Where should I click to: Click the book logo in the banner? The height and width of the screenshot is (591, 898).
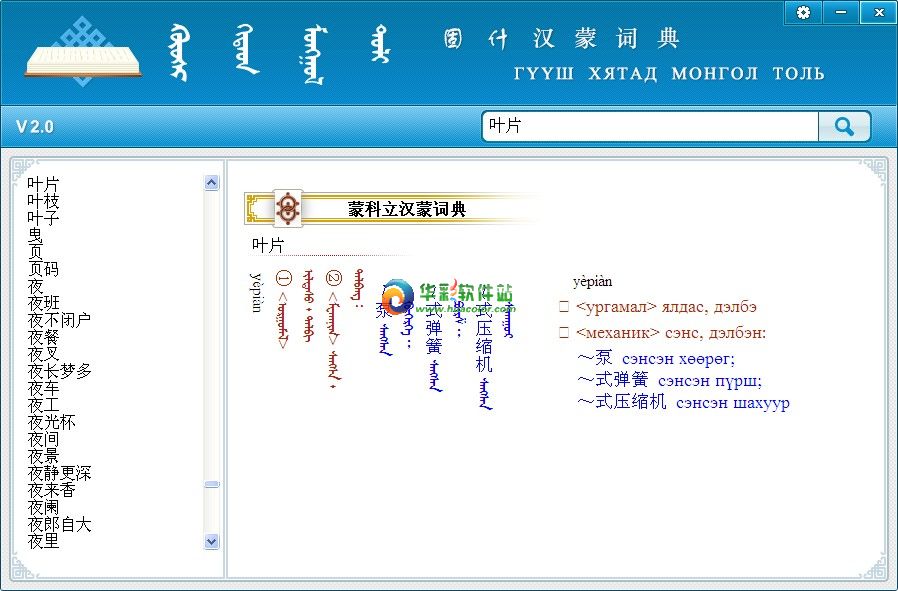(x=83, y=52)
